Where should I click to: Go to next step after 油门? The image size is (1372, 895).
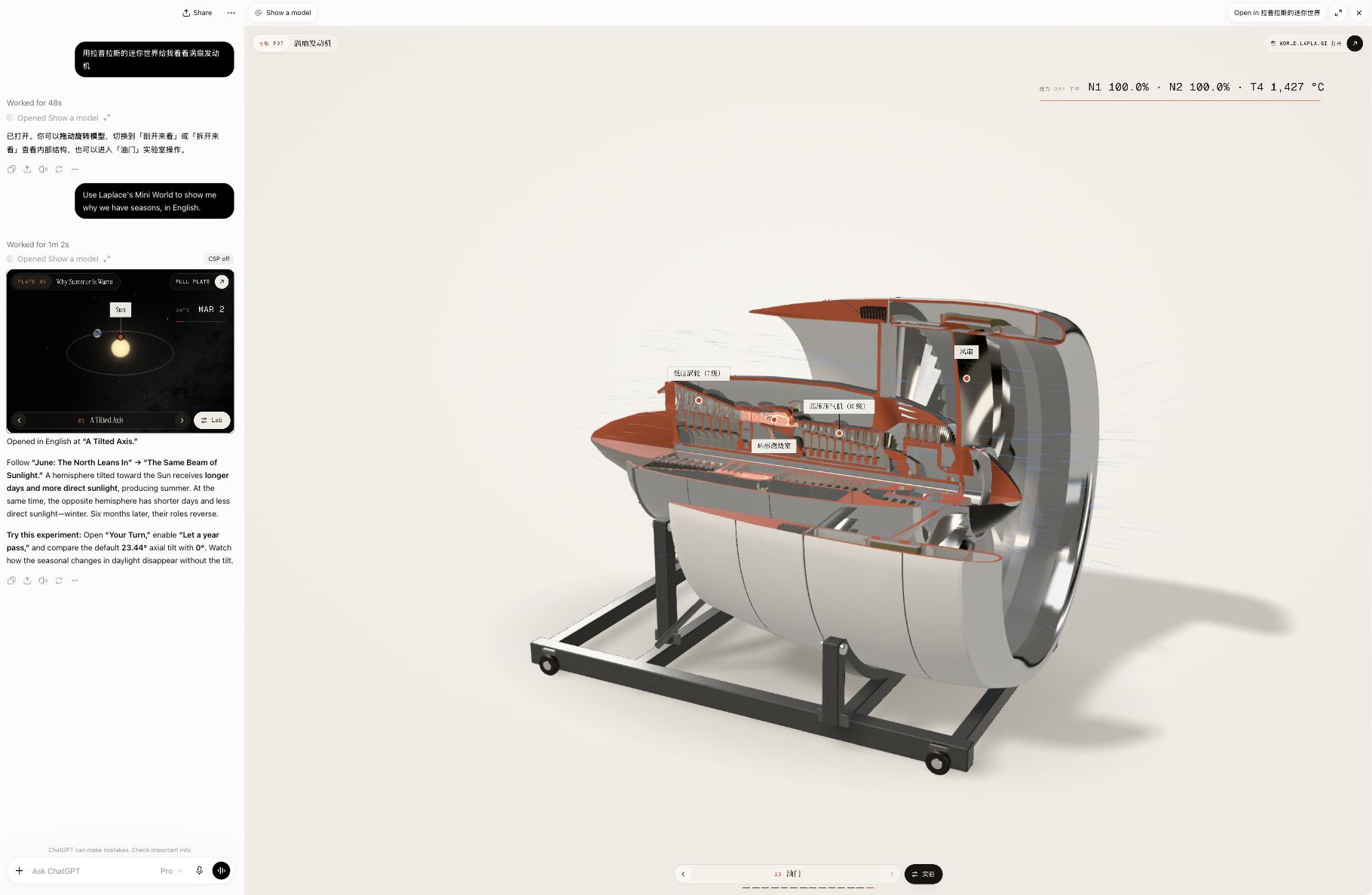coord(891,874)
